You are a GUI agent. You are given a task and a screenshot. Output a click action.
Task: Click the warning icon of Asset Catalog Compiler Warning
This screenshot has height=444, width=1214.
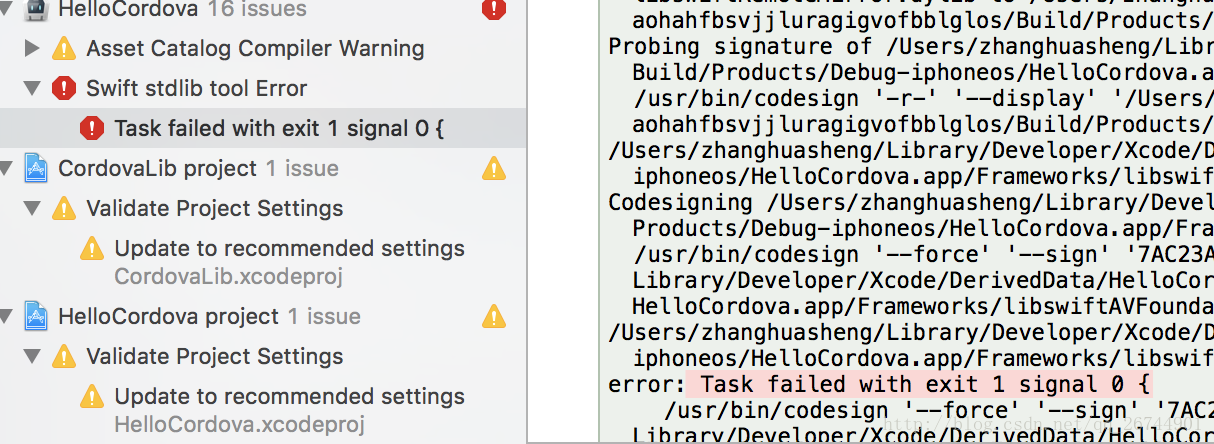pos(64,48)
